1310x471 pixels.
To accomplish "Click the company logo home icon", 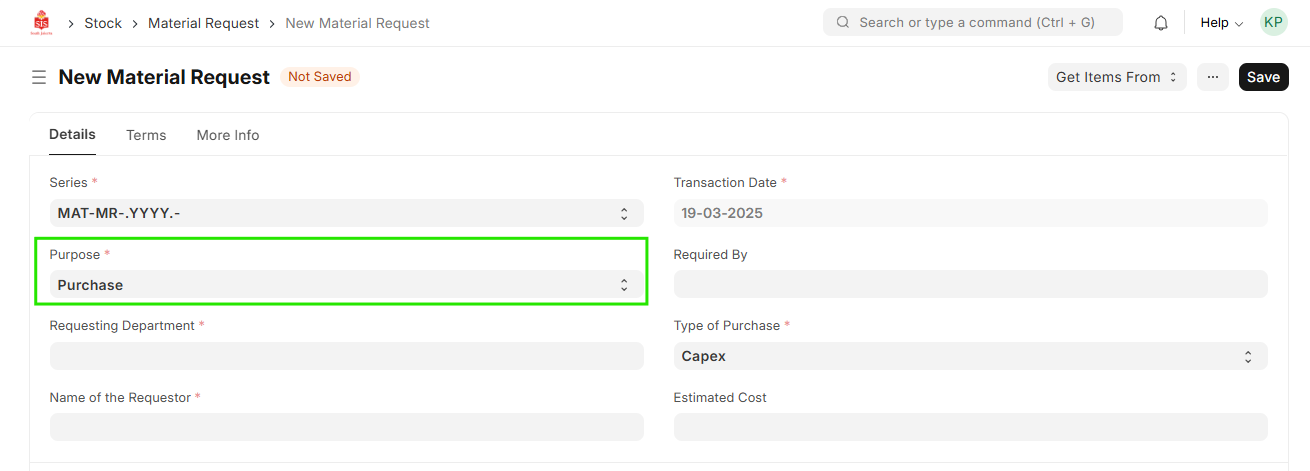I will click(x=41, y=22).
